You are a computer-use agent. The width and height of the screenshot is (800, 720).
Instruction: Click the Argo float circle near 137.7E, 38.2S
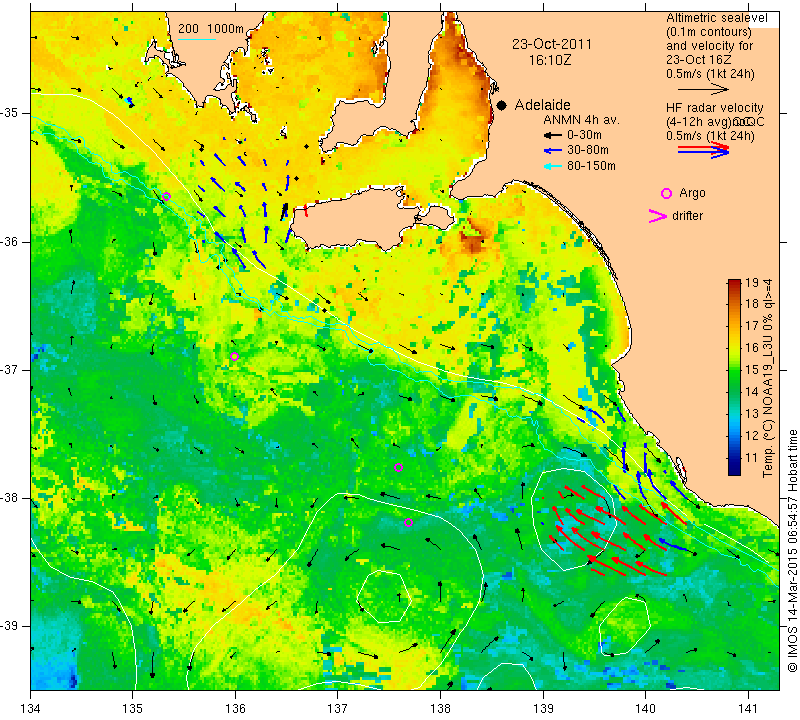408,523
